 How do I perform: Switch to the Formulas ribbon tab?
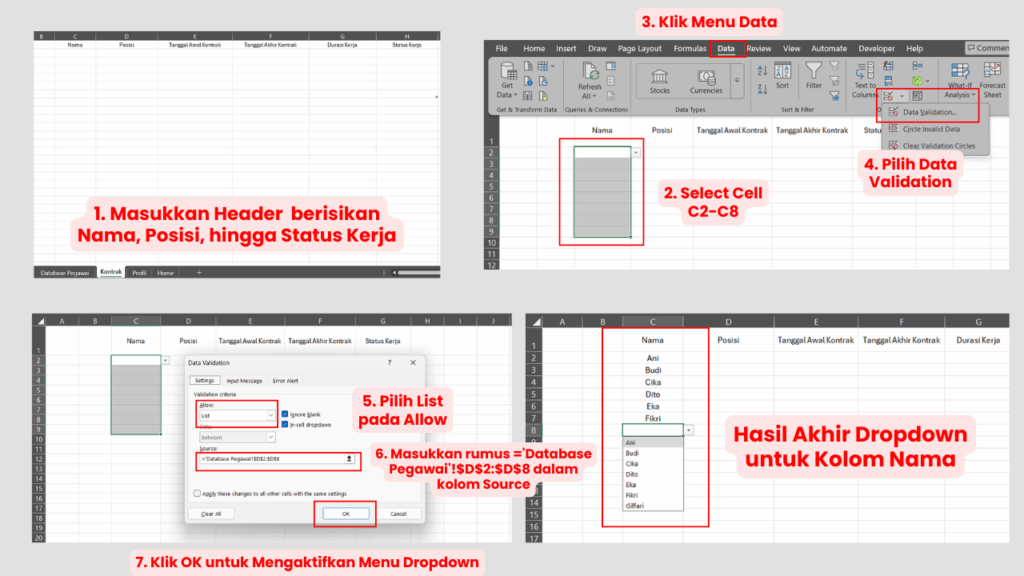[690, 49]
